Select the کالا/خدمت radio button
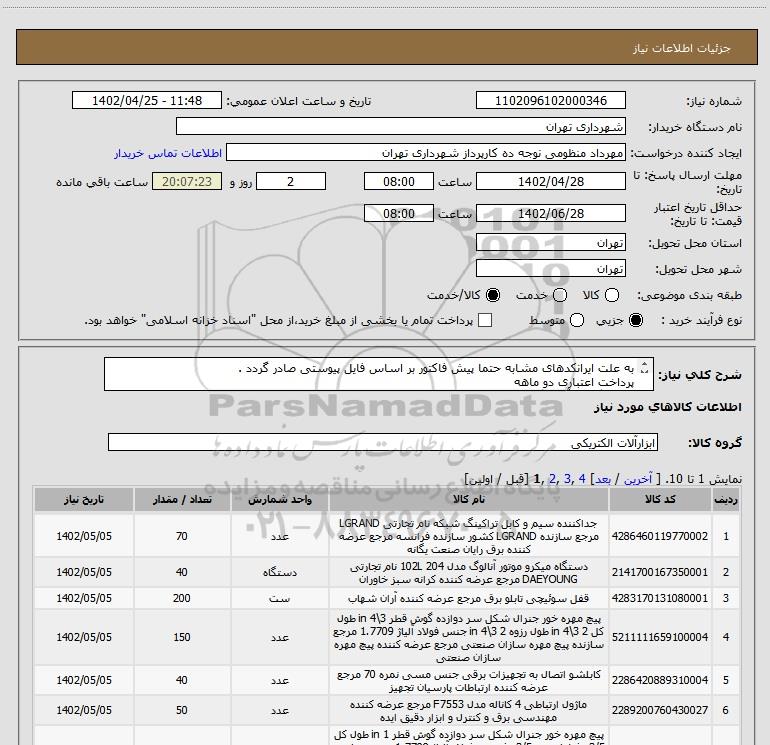Image resolution: width=770 pixels, height=745 pixels. click(x=493, y=295)
